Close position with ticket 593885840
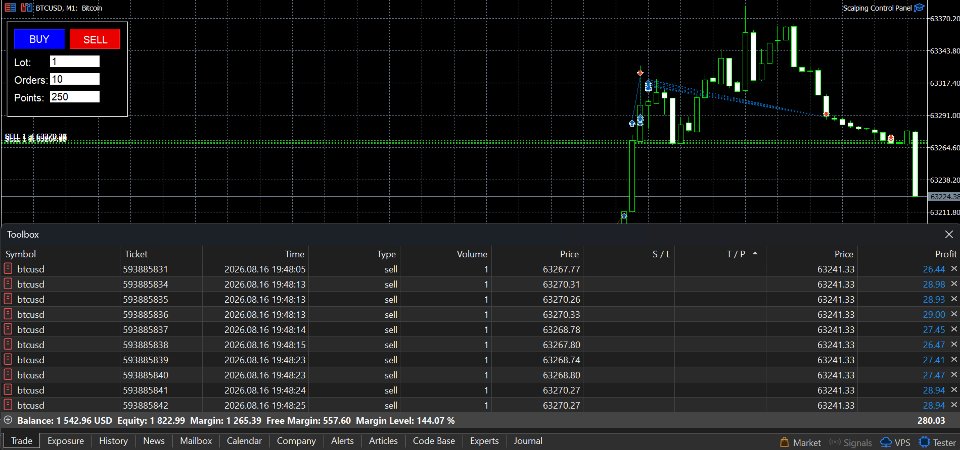This screenshot has width=960, height=450. [954, 375]
